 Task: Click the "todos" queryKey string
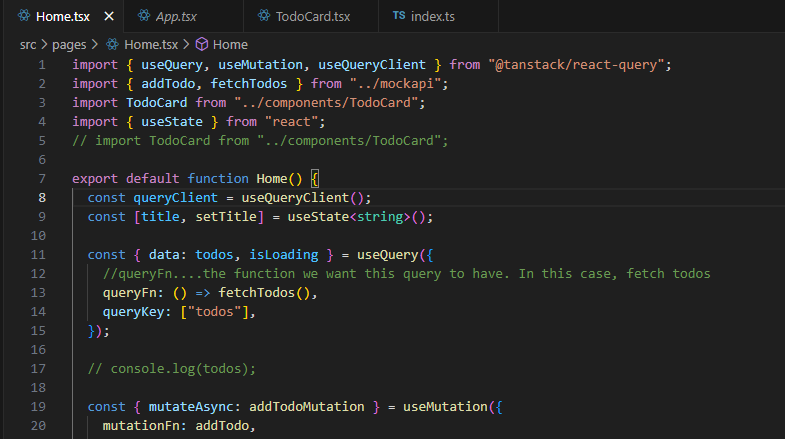coord(214,312)
